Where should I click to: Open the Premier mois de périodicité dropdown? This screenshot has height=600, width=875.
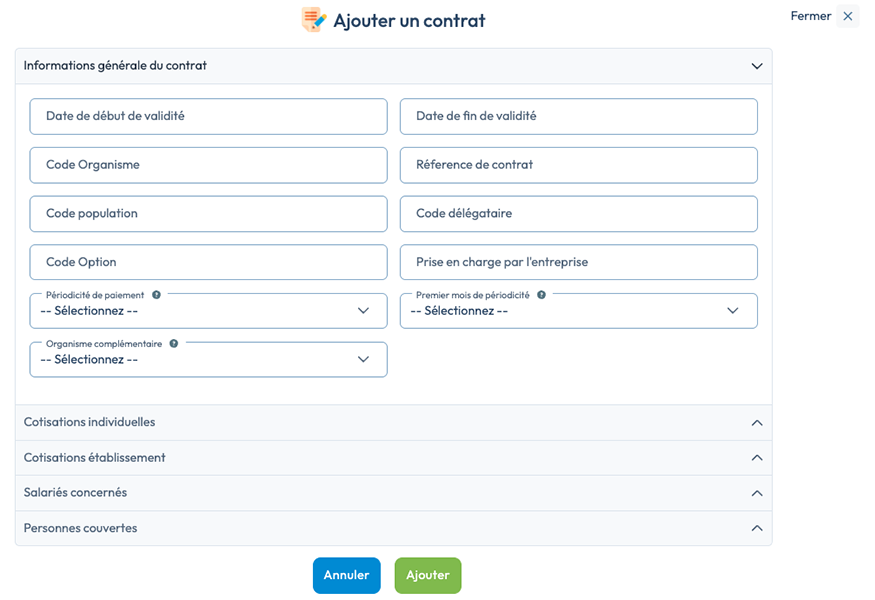579,311
